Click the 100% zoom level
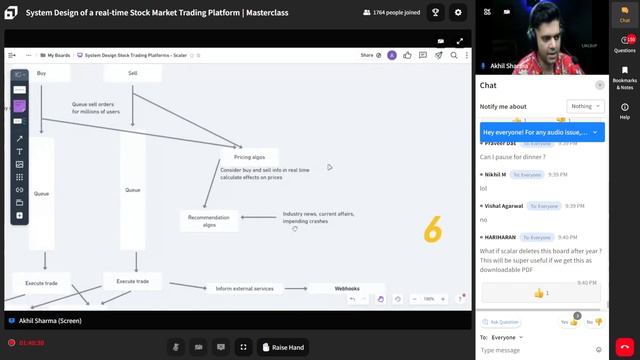The height and width of the screenshot is (360, 640). [429, 299]
